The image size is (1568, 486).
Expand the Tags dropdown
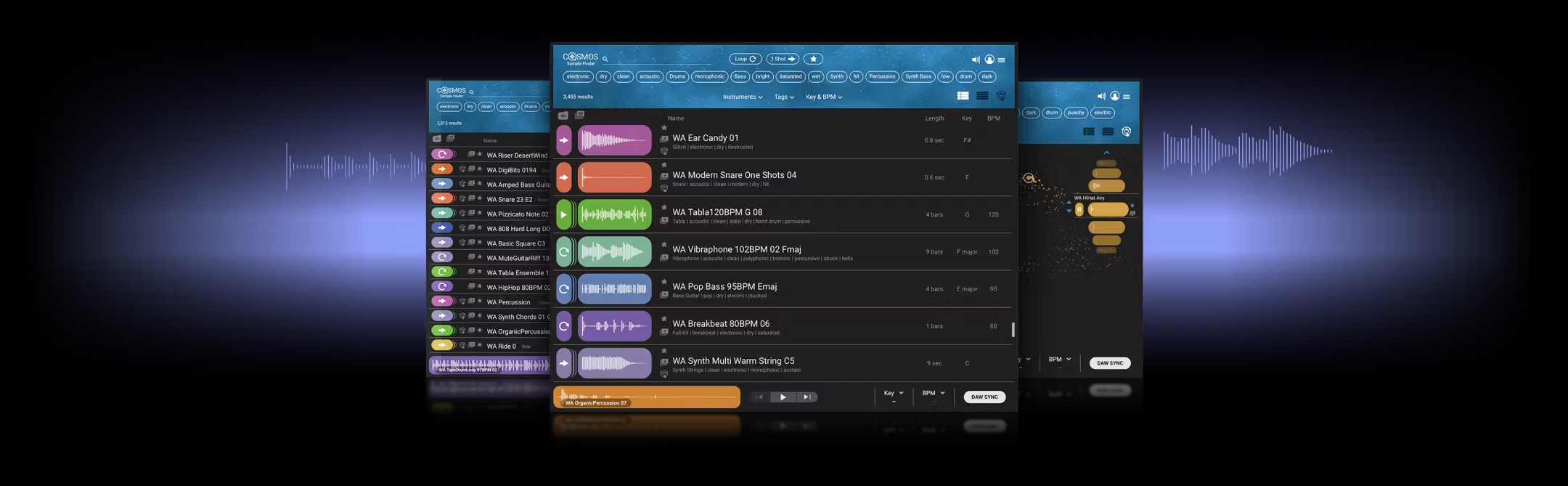coord(784,97)
